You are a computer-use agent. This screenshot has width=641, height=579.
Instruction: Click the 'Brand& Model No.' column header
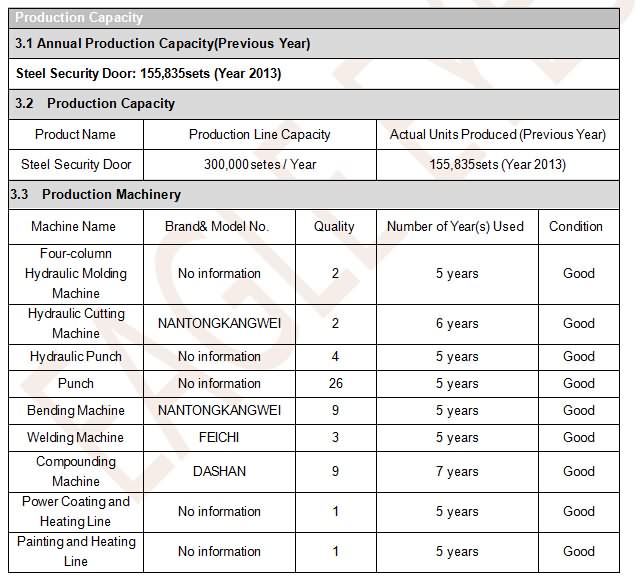pos(217,227)
